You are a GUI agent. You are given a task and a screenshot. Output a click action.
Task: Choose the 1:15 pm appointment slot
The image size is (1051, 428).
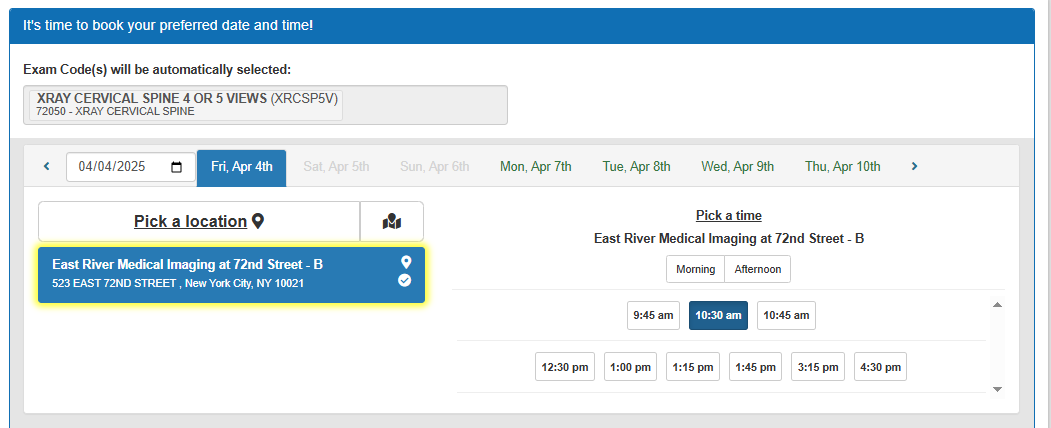pyautogui.click(x=692, y=367)
